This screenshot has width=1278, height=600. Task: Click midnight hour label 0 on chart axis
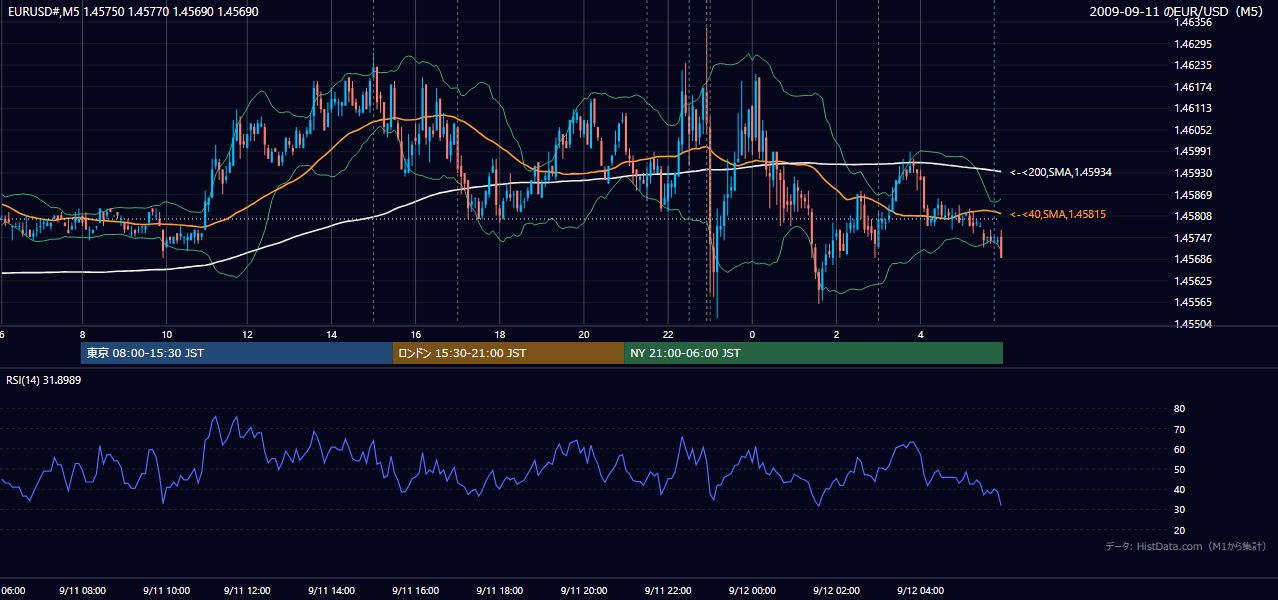coord(752,334)
